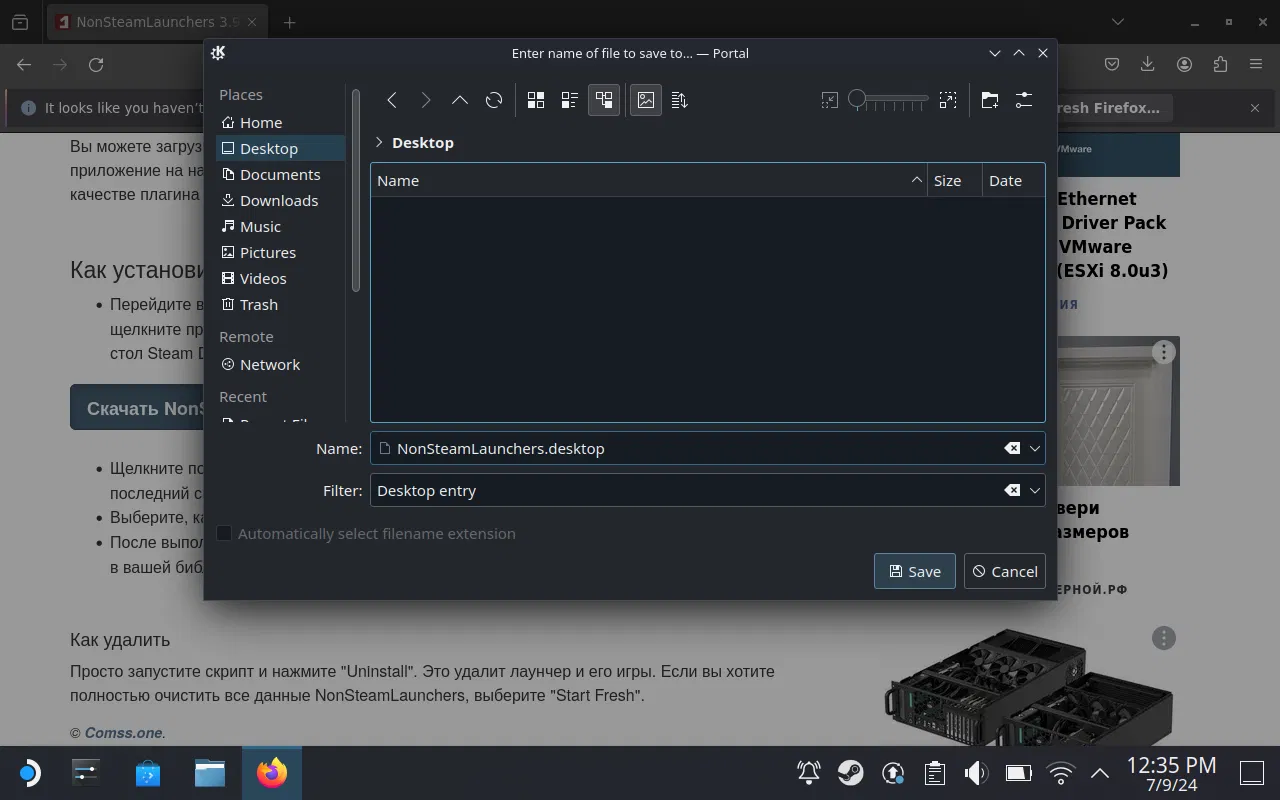The image size is (1280, 800).
Task: Open a new Firefox tab
Action: [289, 22]
